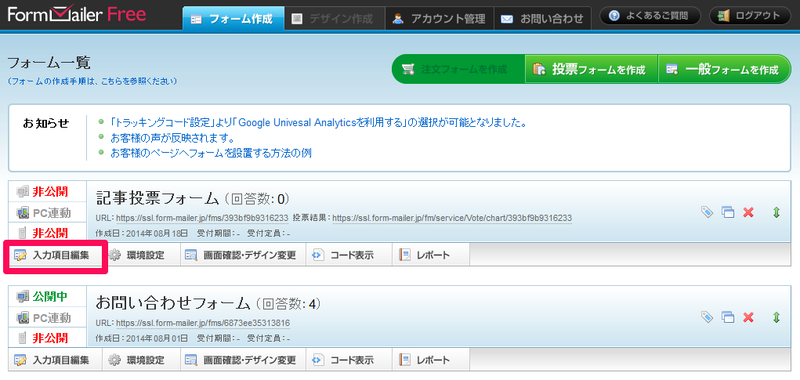
Task: Open お問い合わせフォーム URL link
Action: click(x=203, y=323)
